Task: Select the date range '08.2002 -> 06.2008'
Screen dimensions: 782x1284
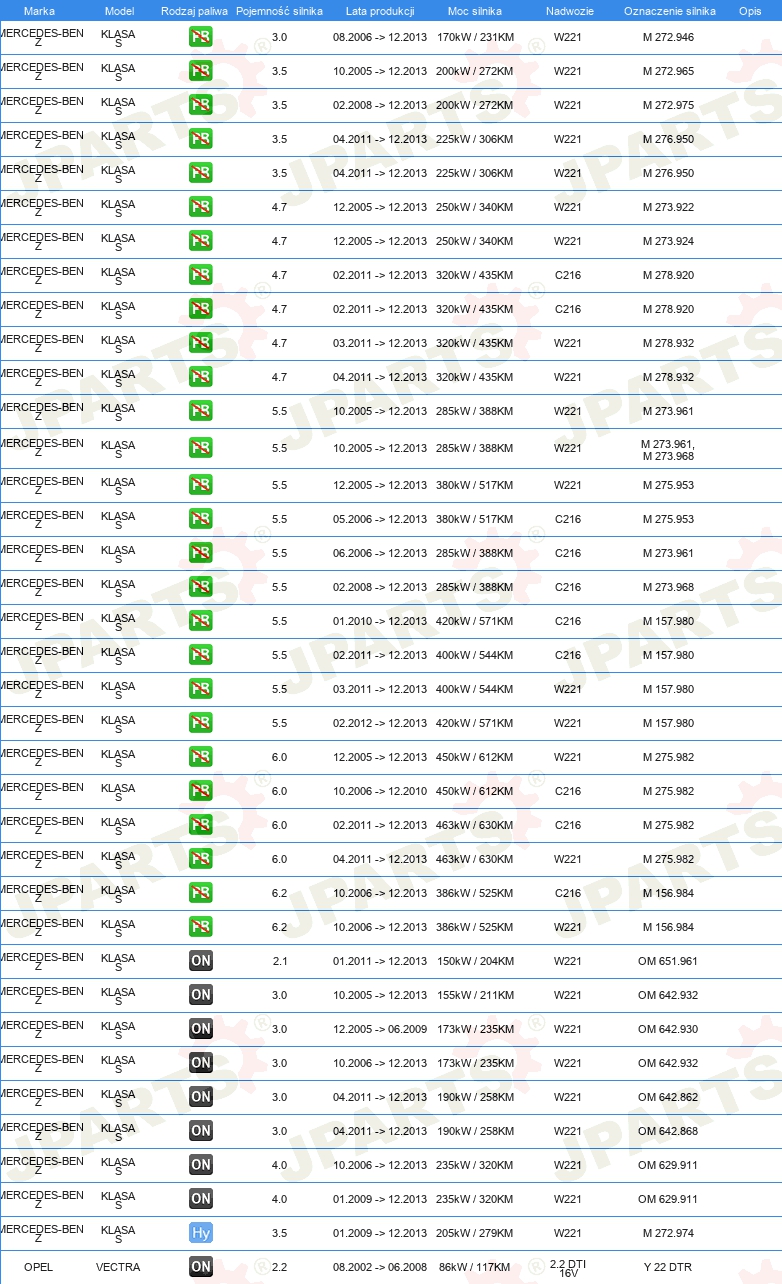Action: tap(380, 1267)
